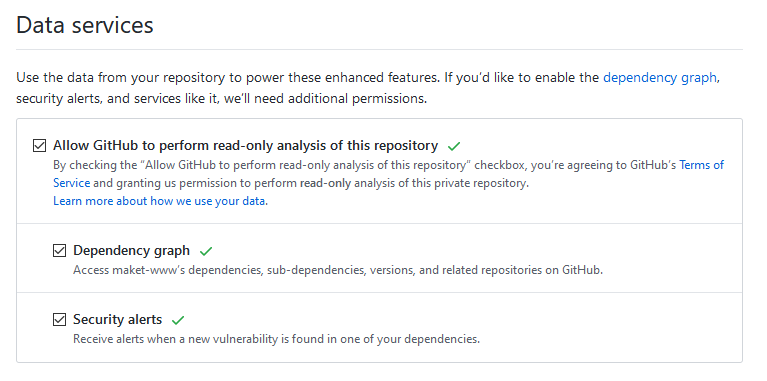The image size is (767, 381).
Task: Click the bold Security alerts label text
Action: (117, 319)
